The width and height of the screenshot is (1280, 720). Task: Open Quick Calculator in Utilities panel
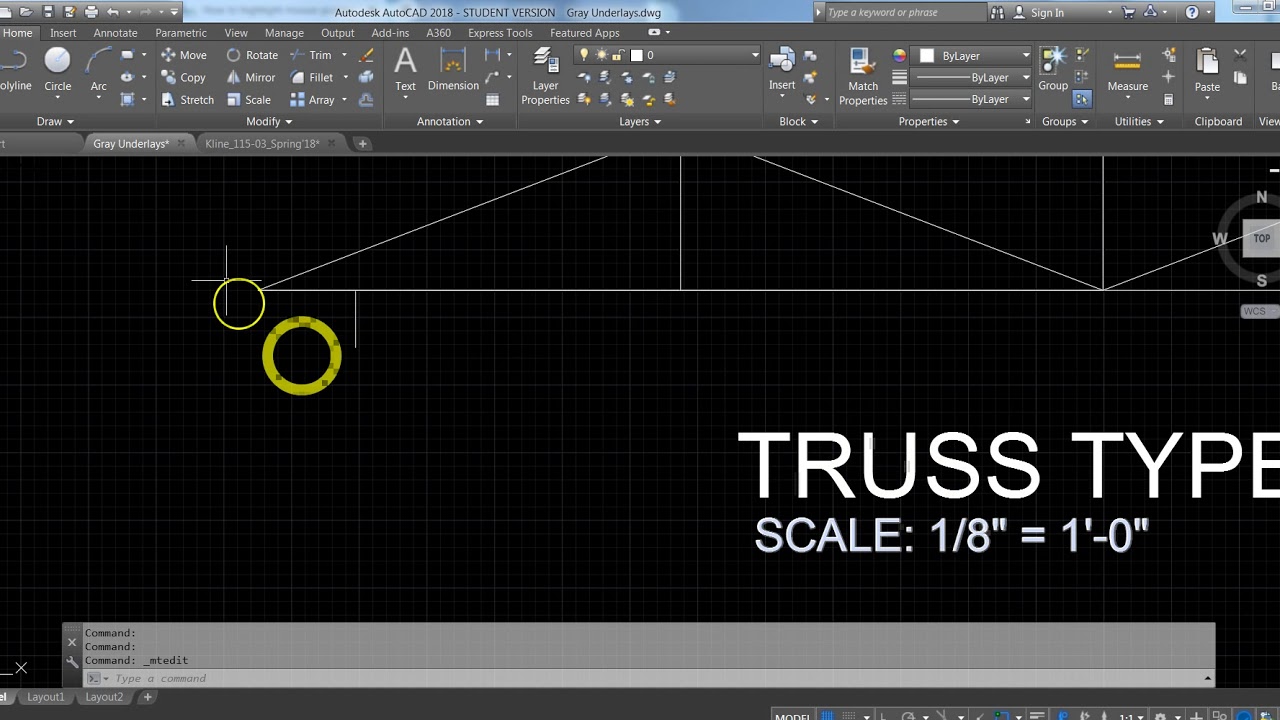(x=1168, y=99)
